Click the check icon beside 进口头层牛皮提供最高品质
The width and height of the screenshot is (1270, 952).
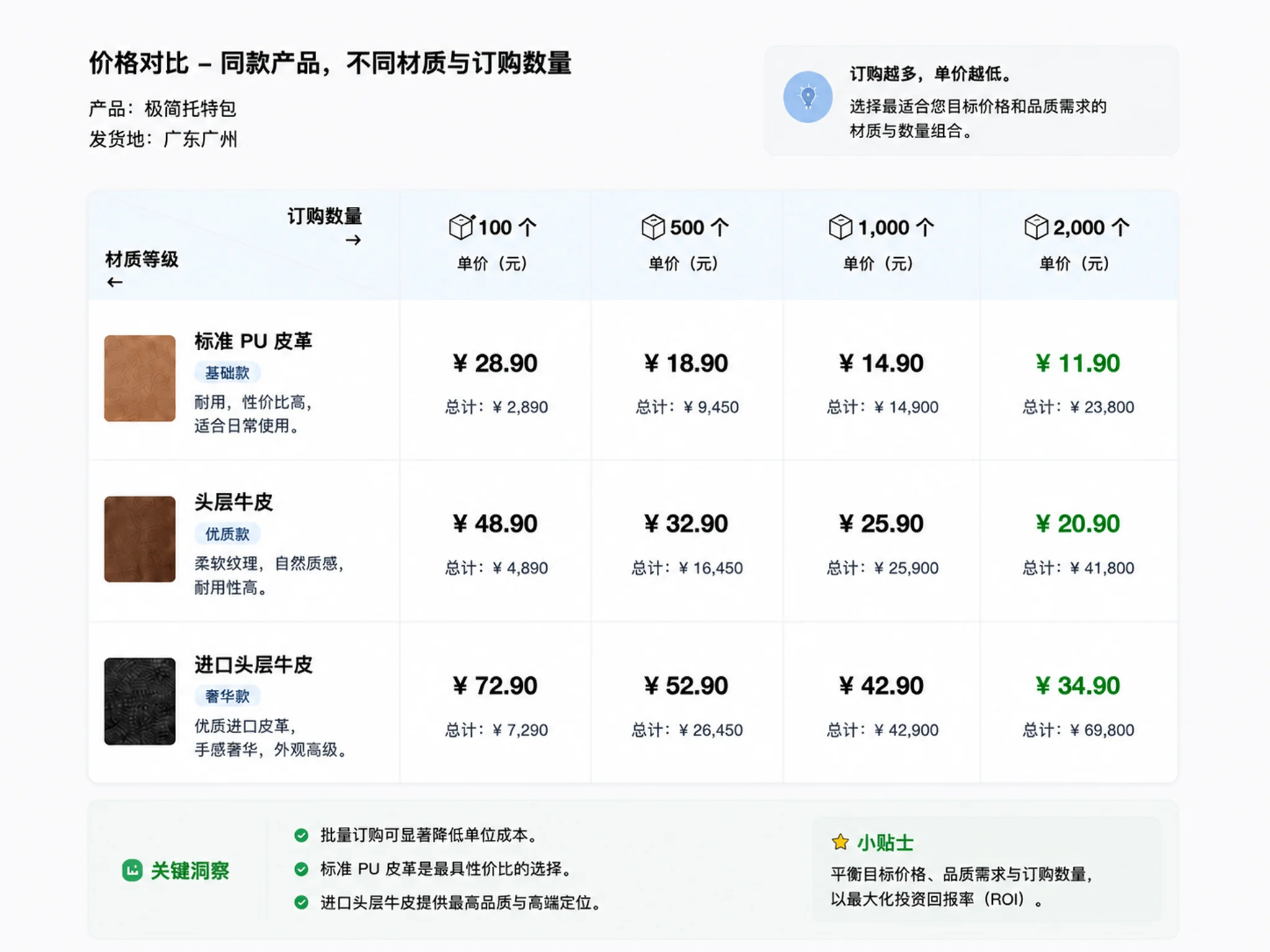301,902
